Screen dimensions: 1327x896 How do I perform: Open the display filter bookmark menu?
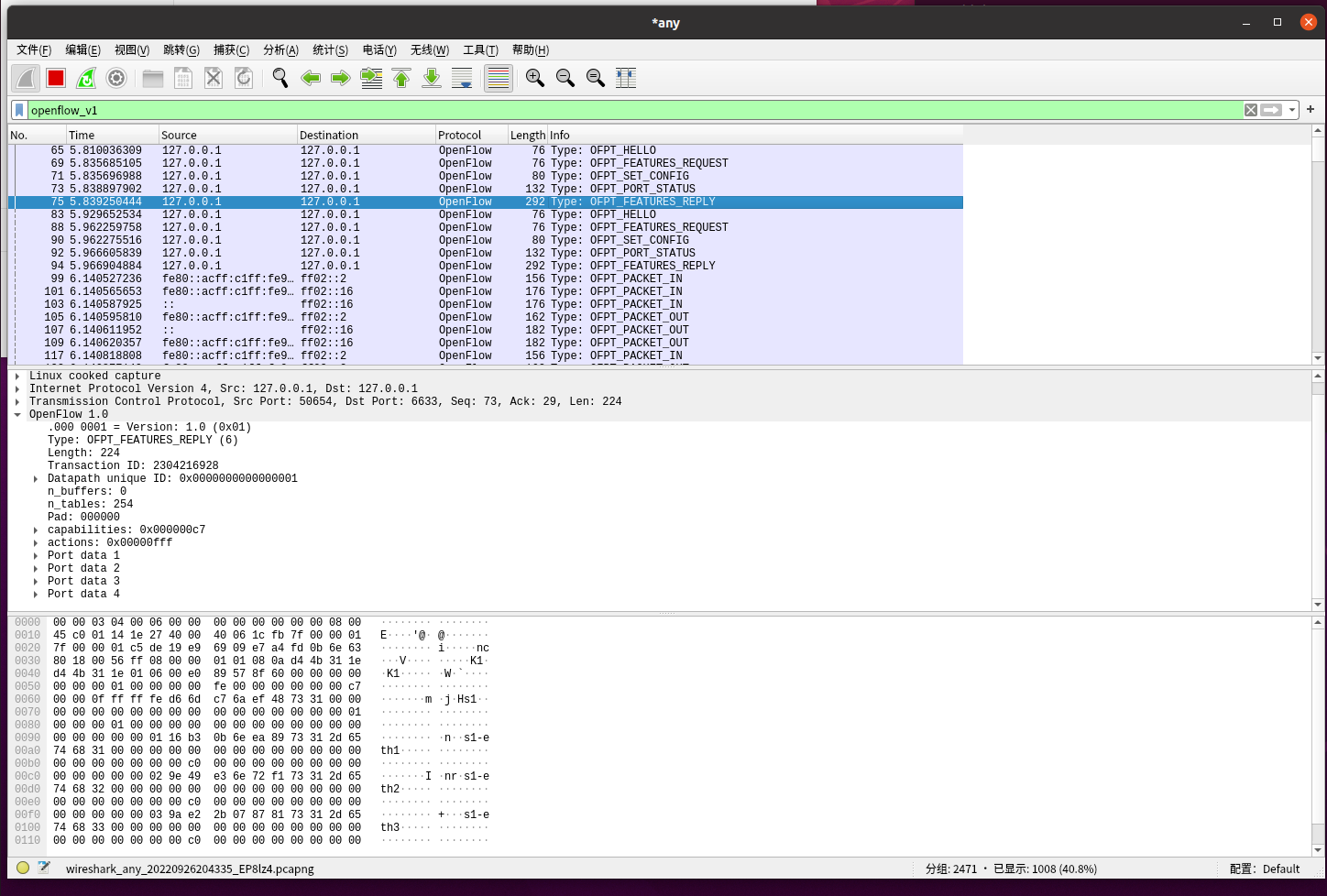19,110
